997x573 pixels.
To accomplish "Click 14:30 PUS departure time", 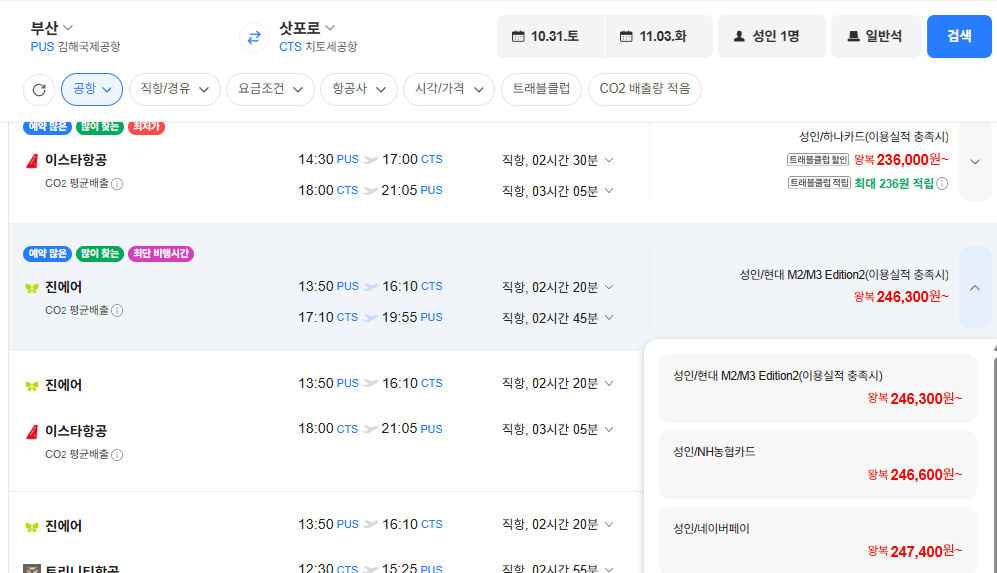I will tap(328, 159).
